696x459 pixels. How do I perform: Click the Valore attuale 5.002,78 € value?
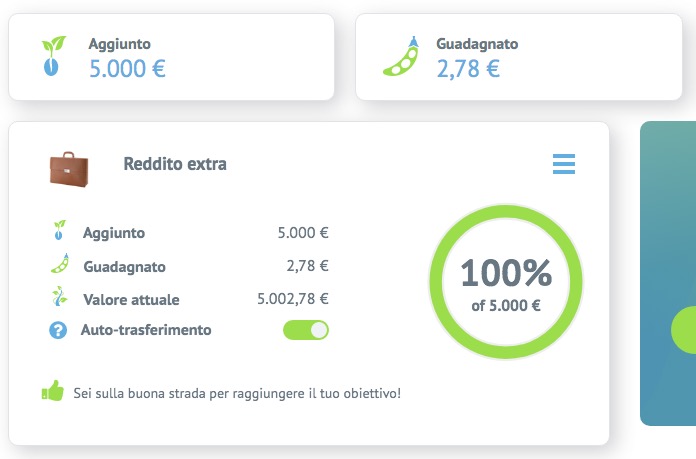pyautogui.click(x=293, y=298)
